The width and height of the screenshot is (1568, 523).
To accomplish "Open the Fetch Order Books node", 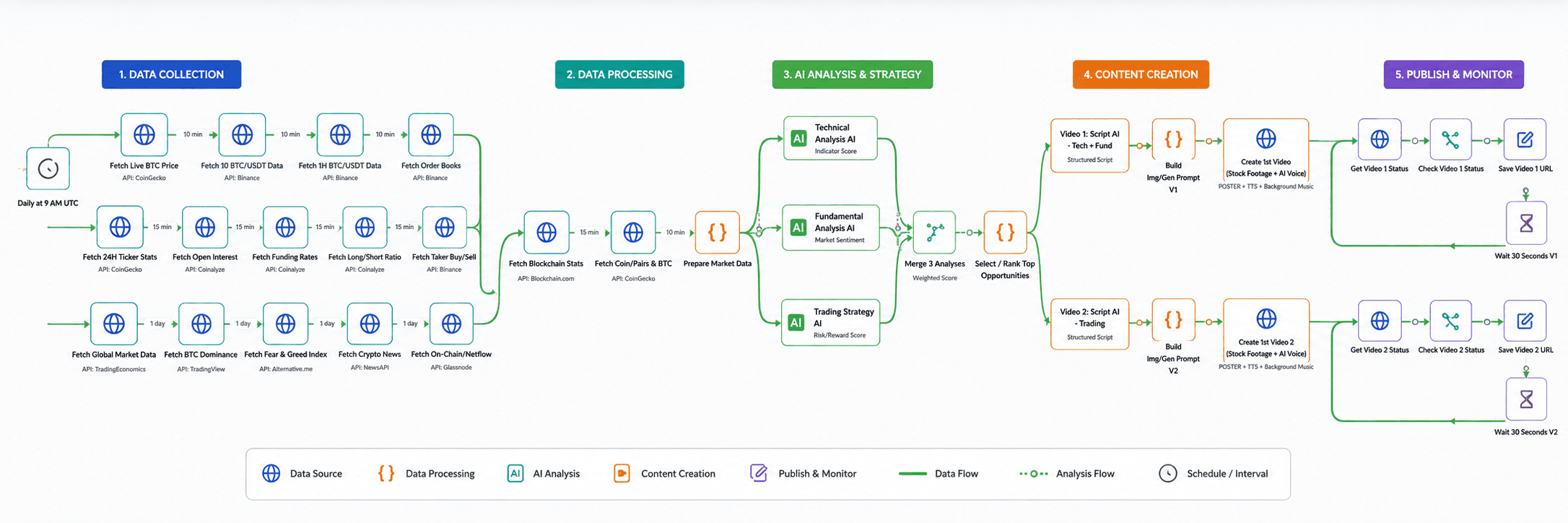I will click(431, 134).
